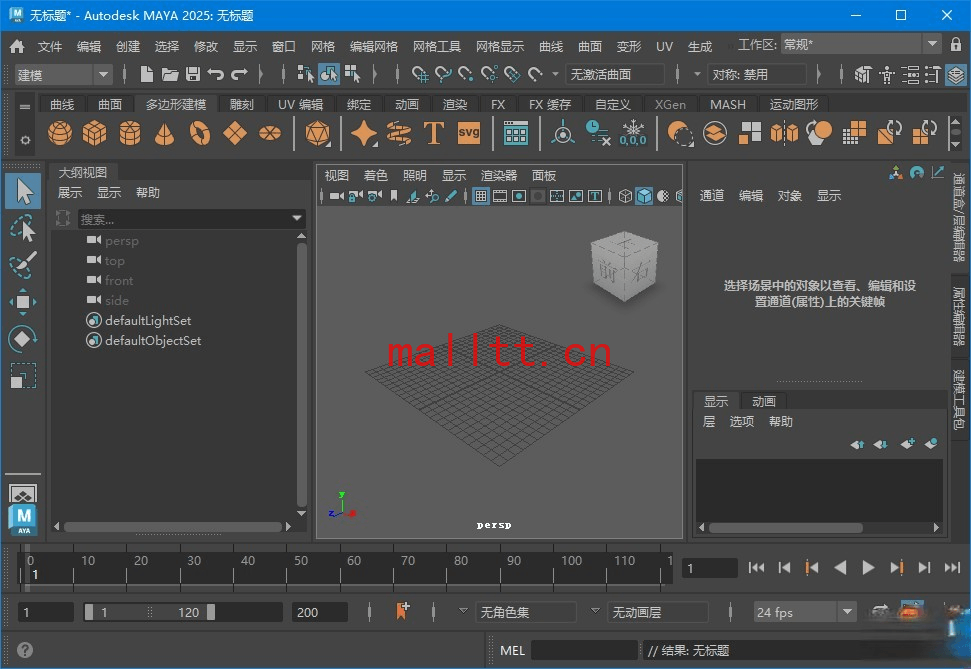Create a polygon sphere from the shelf
Image resolution: width=971 pixels, height=669 pixels.
(59, 132)
